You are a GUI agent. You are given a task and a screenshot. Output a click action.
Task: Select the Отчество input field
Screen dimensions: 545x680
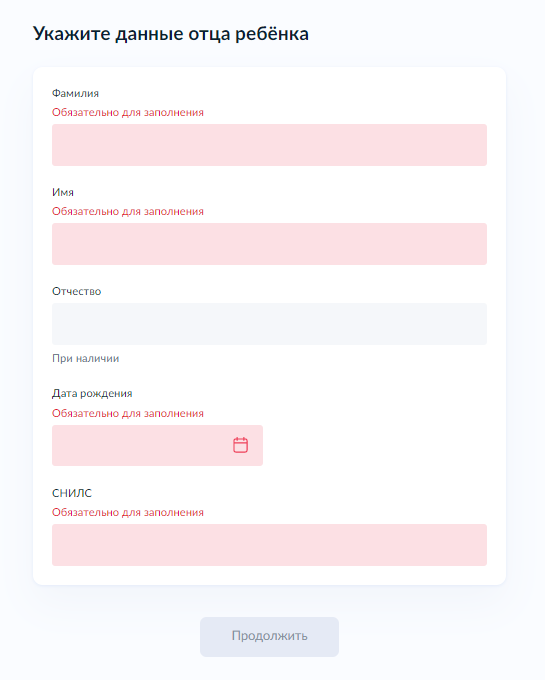click(269, 324)
